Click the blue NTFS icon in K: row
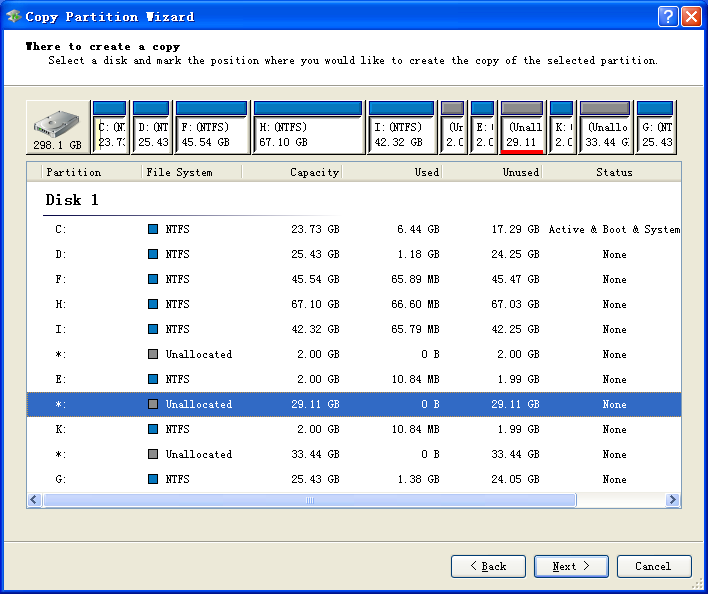 pyautogui.click(x=153, y=429)
